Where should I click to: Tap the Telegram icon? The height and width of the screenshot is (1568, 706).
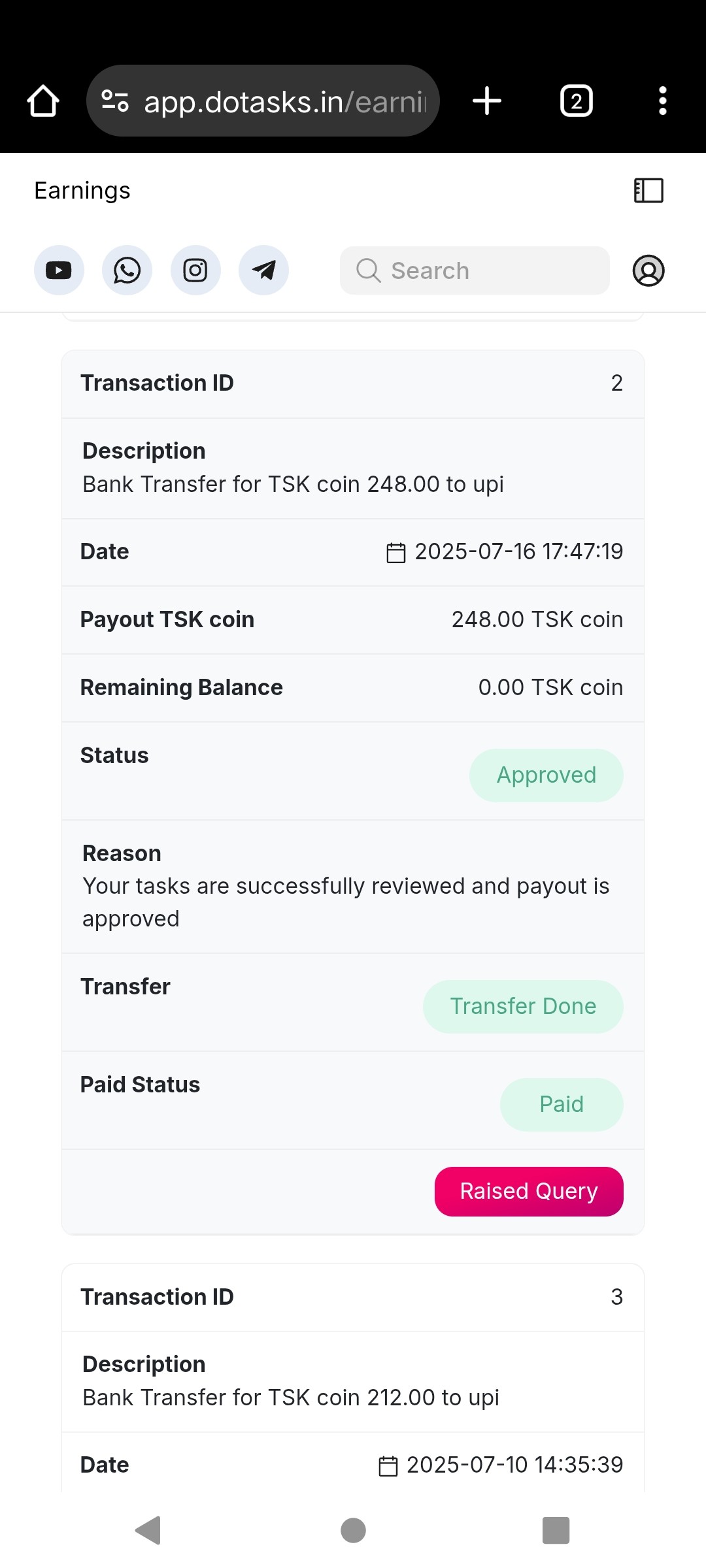pos(263,270)
